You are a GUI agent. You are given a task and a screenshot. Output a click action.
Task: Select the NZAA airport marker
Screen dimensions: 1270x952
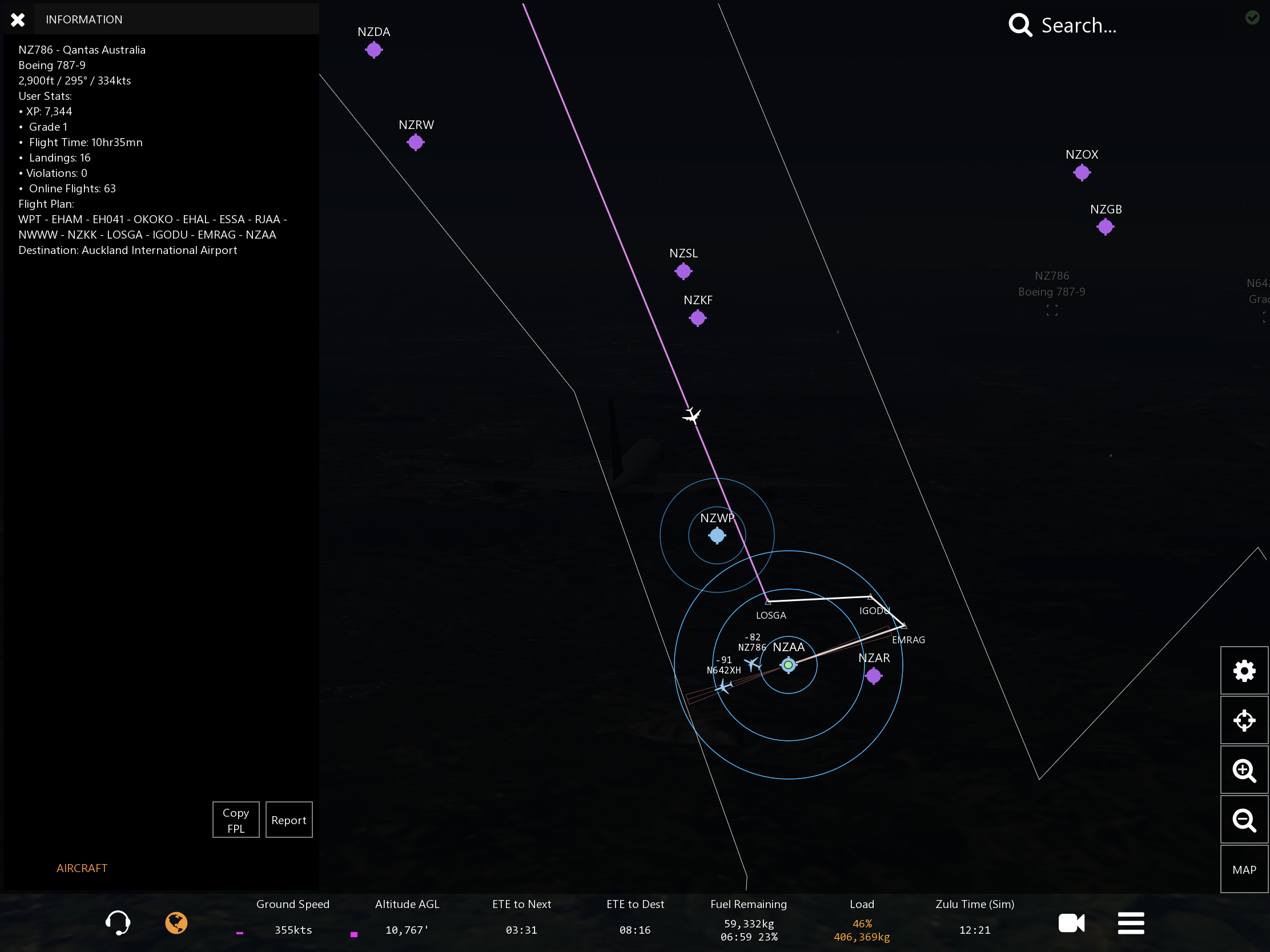point(788,664)
